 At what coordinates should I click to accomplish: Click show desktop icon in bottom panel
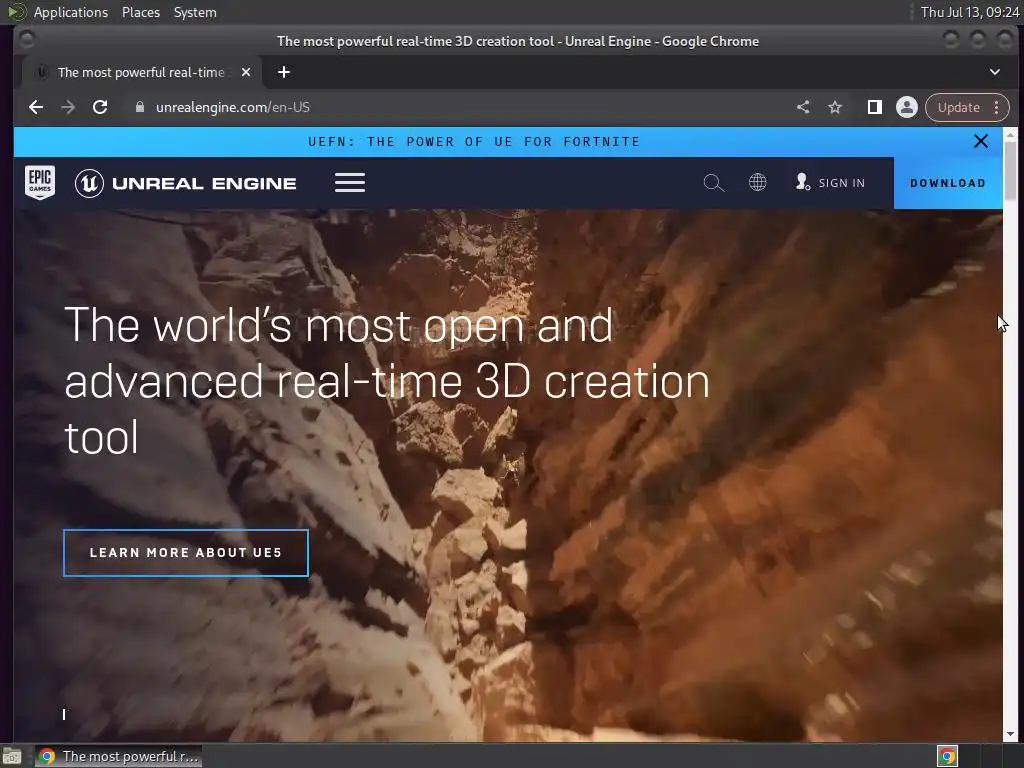click(x=12, y=757)
